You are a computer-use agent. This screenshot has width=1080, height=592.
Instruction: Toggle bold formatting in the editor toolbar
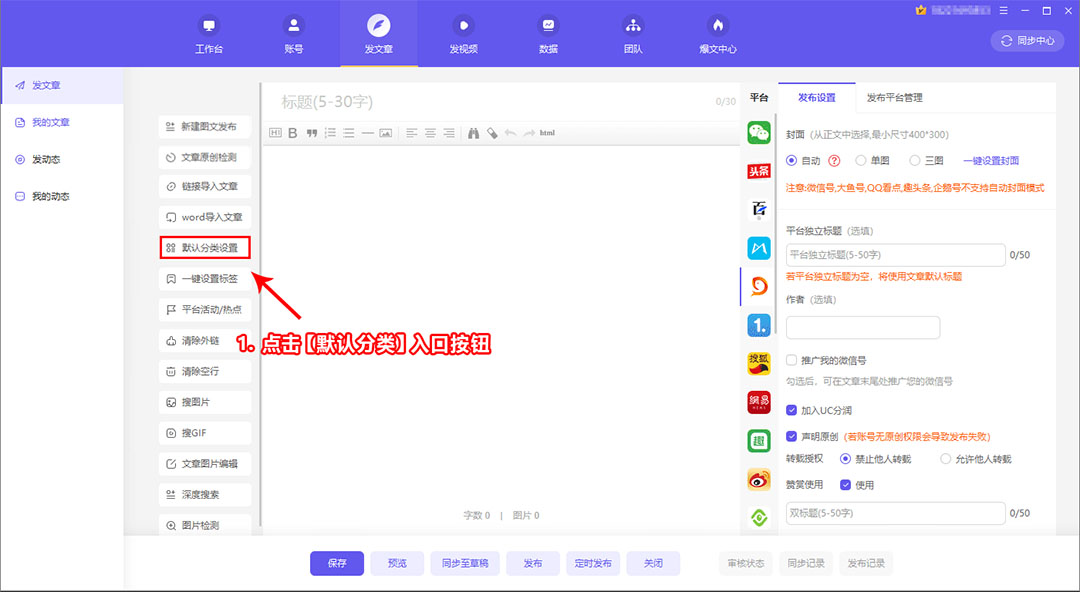tap(292, 132)
